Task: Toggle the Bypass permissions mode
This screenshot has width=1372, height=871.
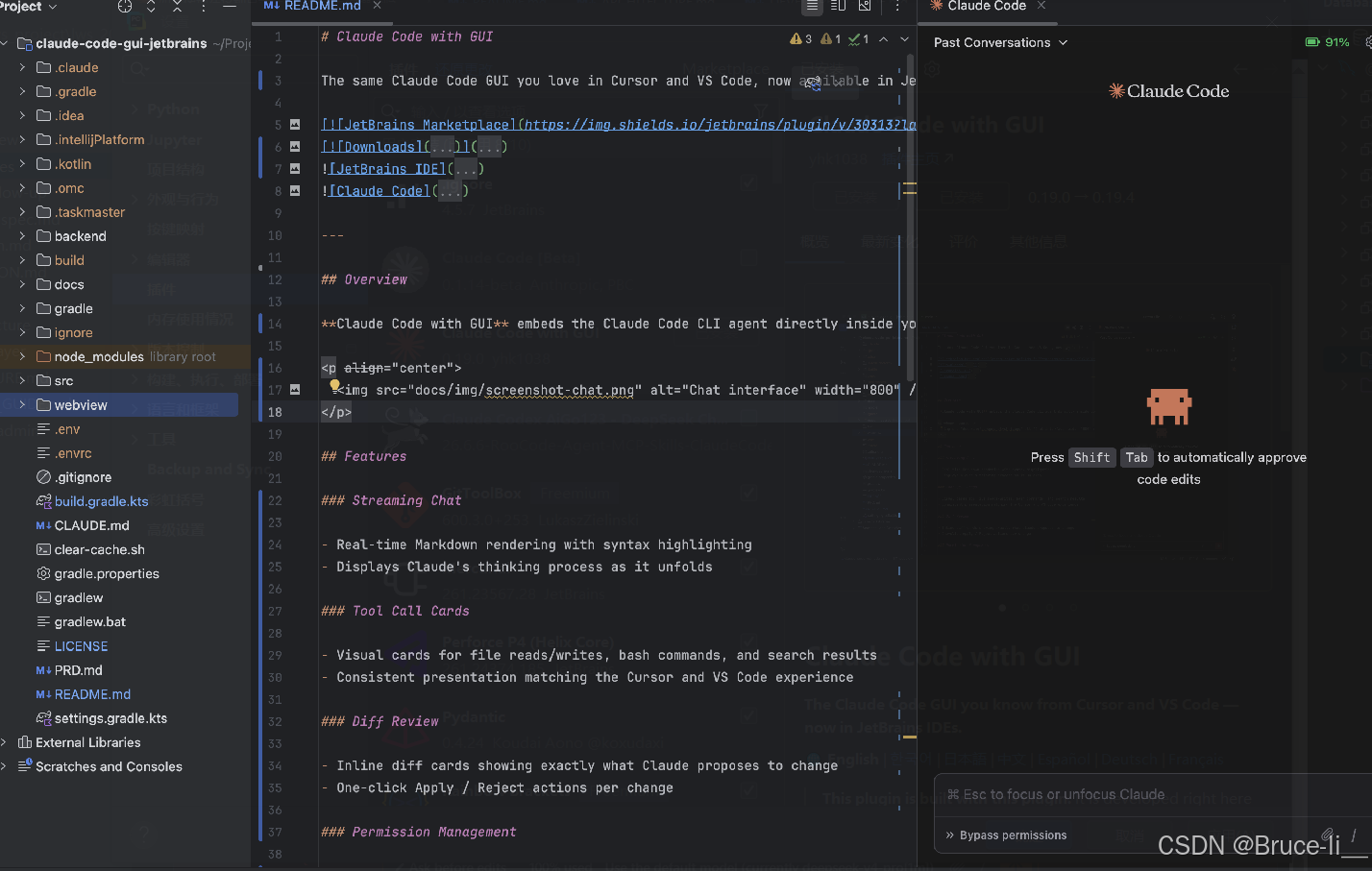Action: 1006,835
